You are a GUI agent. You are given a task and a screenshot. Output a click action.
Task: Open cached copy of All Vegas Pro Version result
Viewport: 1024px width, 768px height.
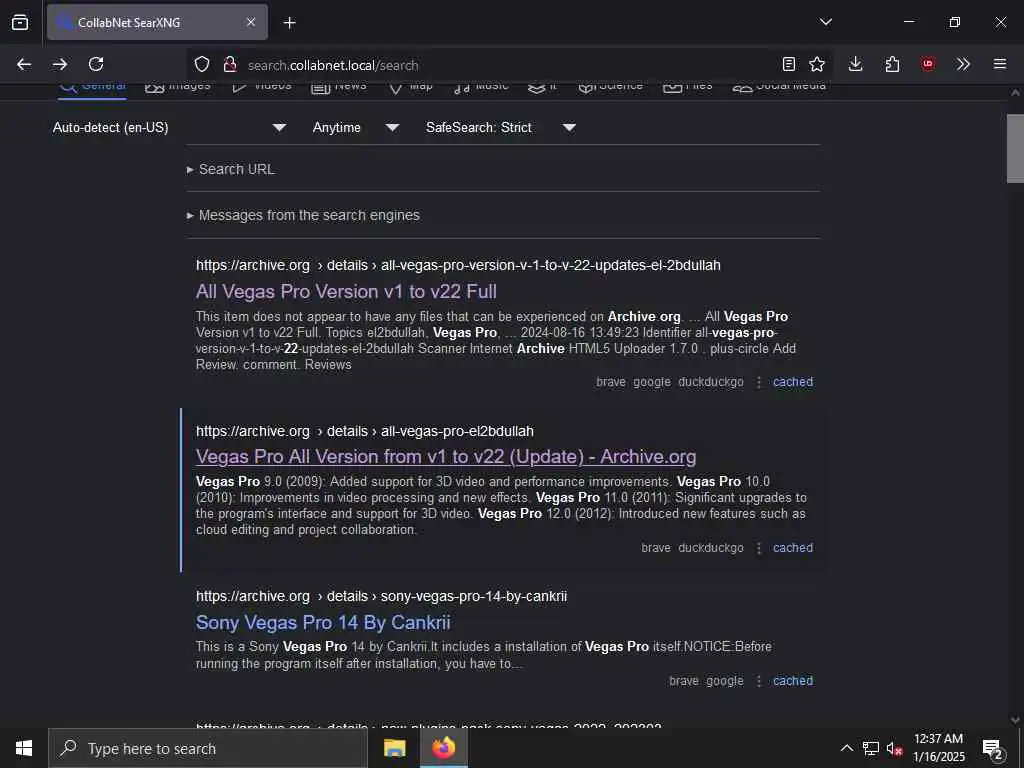(793, 382)
